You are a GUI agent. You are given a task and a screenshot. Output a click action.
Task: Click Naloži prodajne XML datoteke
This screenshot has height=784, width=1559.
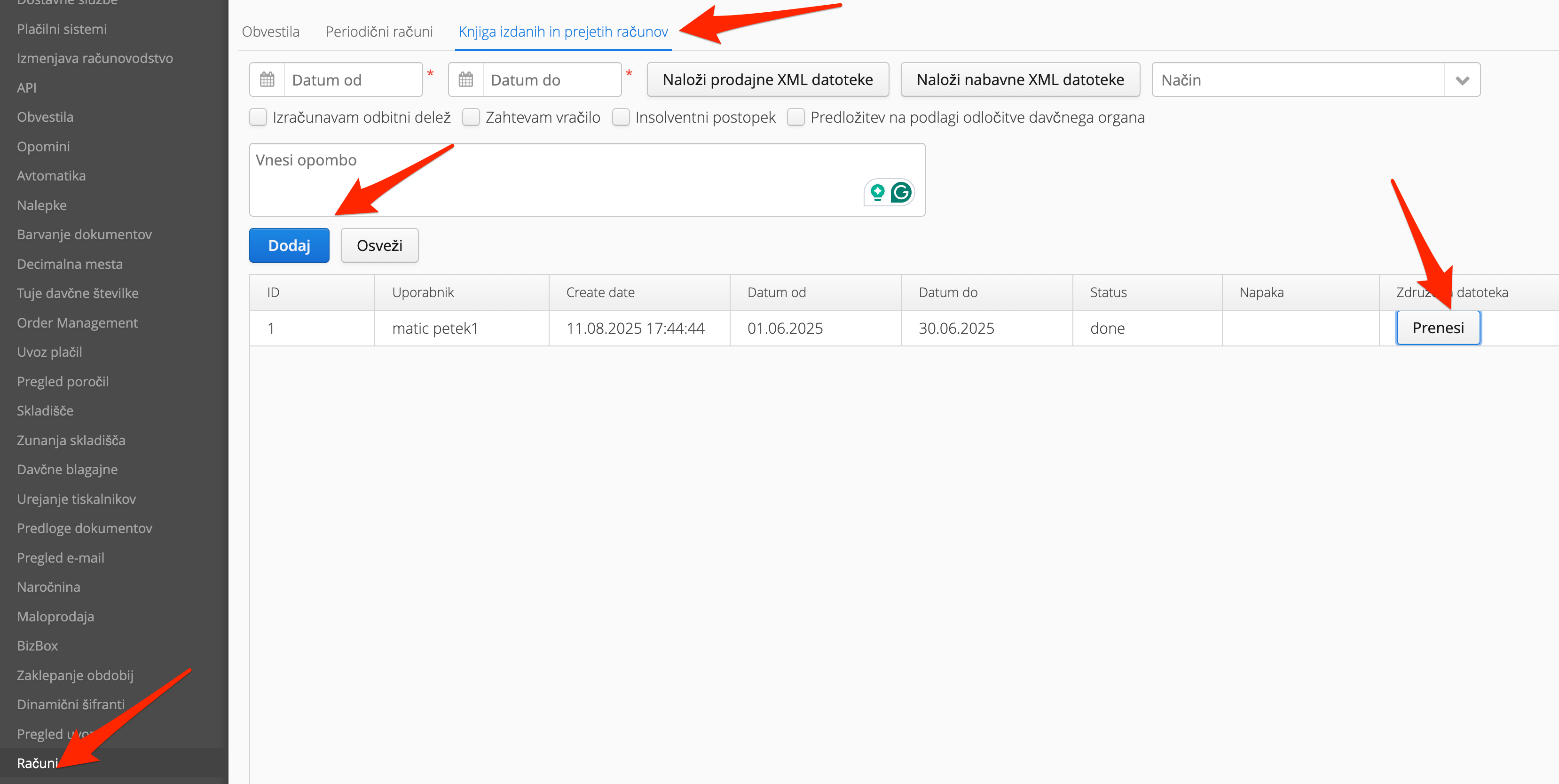click(767, 80)
